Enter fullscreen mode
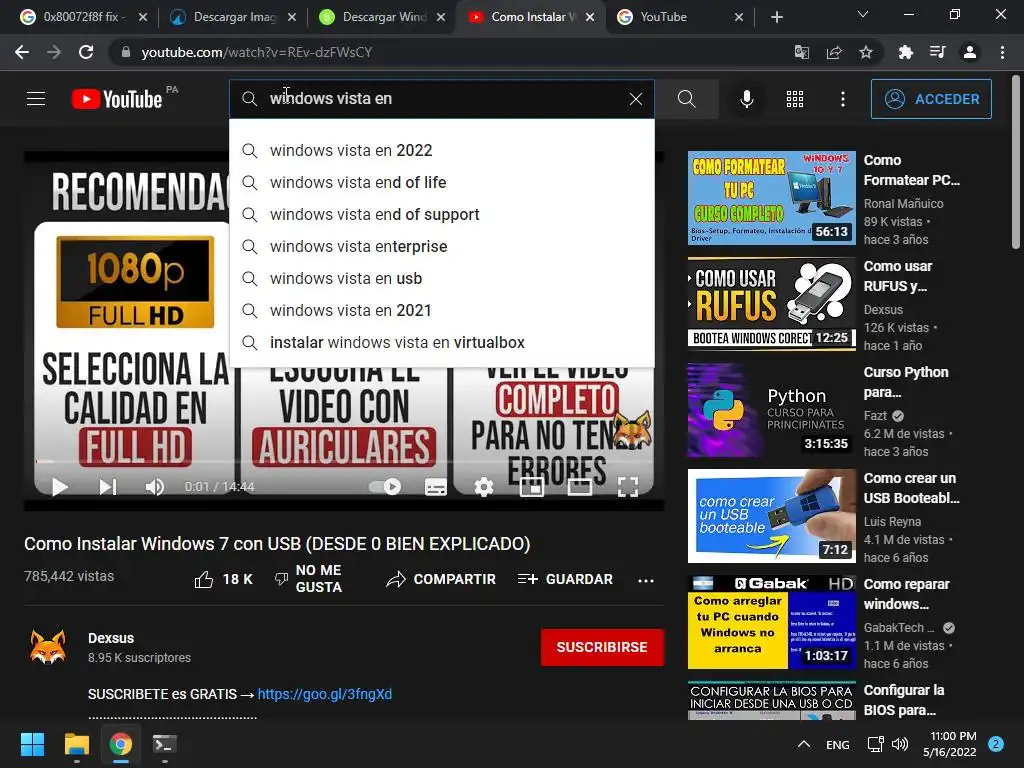This screenshot has height=768, width=1024. (x=628, y=487)
